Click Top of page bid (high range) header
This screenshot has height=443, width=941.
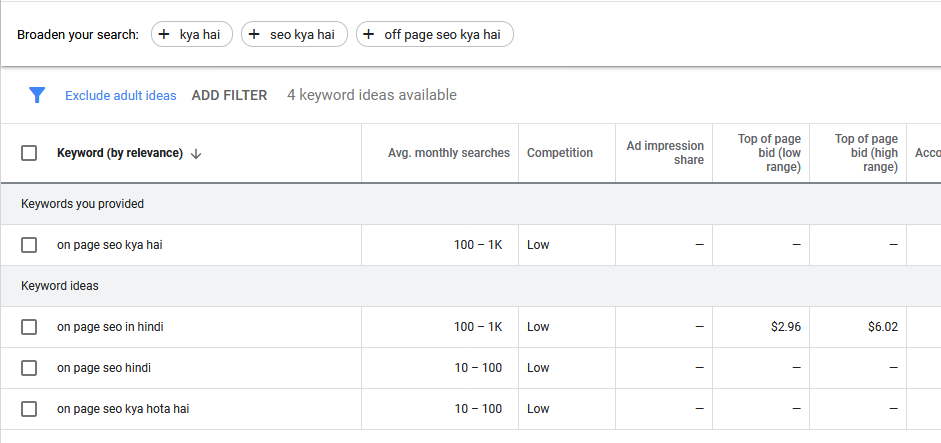click(866, 153)
